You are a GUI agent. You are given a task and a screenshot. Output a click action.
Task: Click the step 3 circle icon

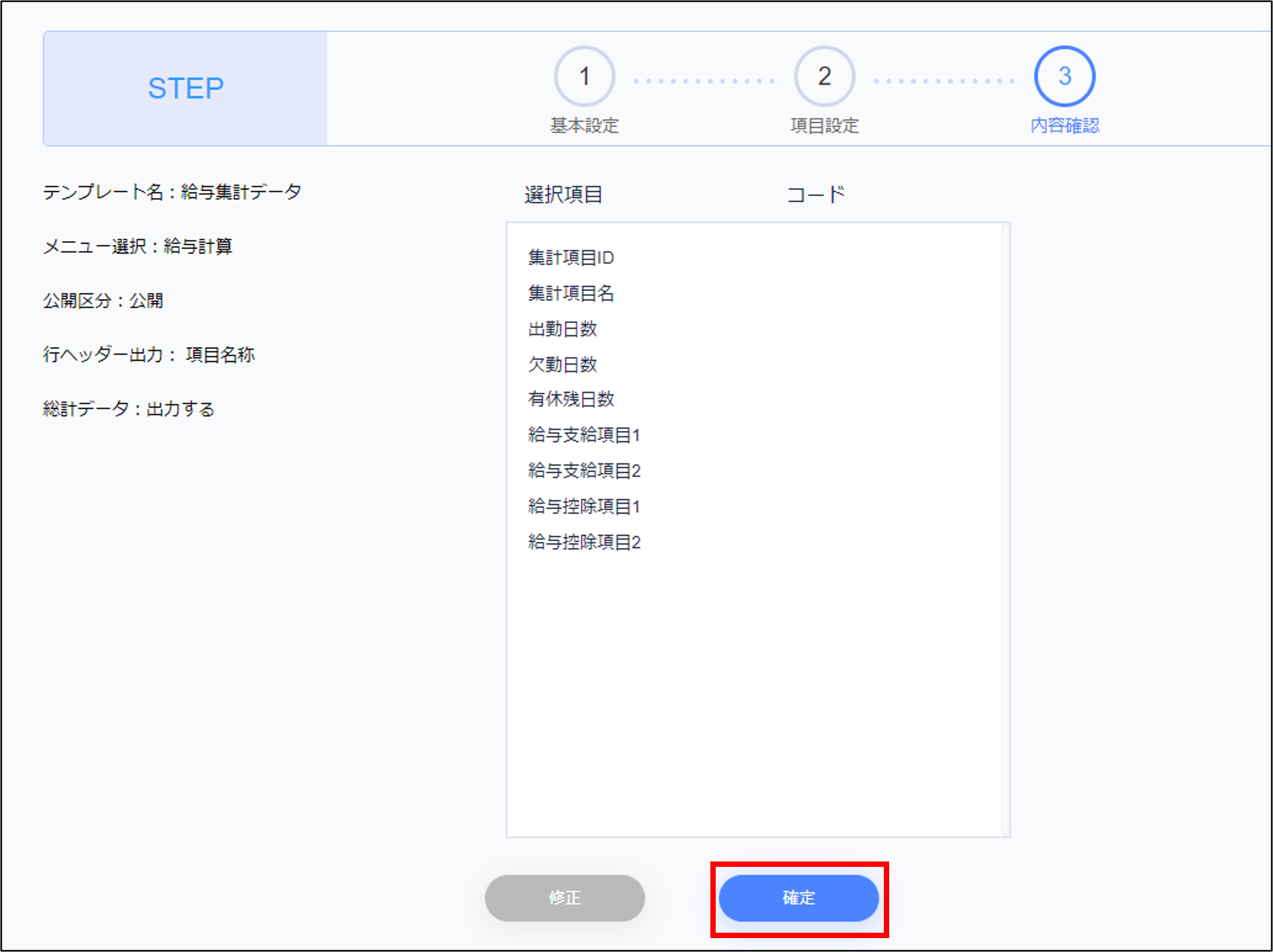(x=1064, y=76)
